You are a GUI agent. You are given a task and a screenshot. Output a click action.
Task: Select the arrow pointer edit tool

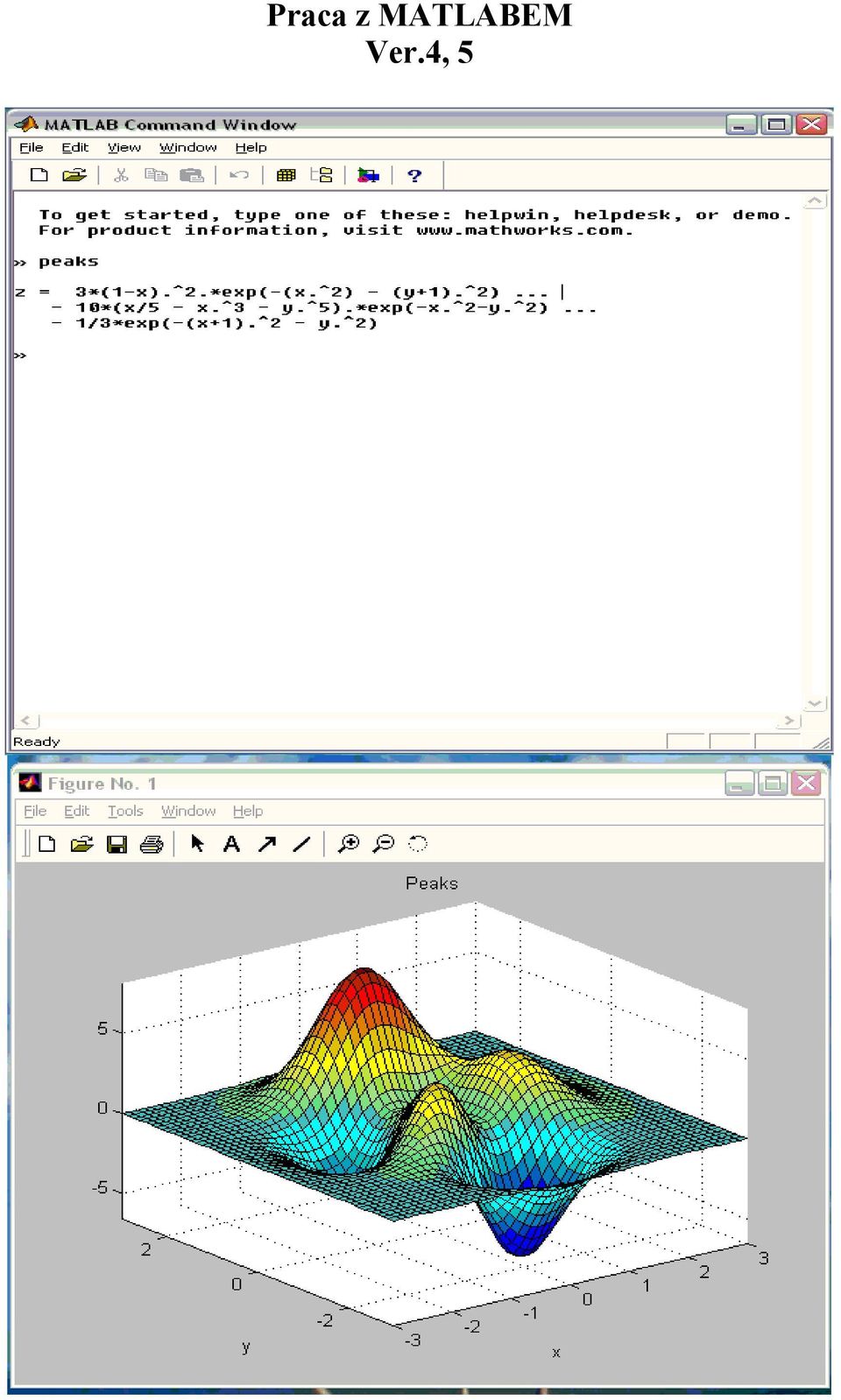[197, 843]
